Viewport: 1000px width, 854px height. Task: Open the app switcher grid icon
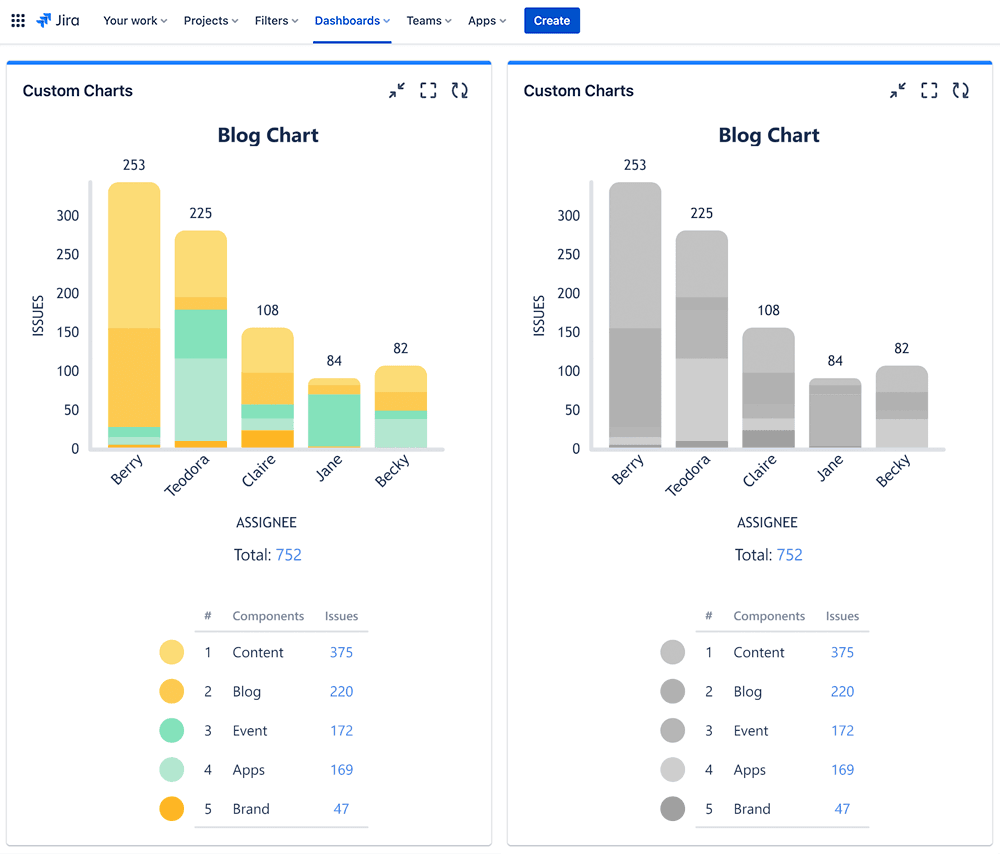18,20
